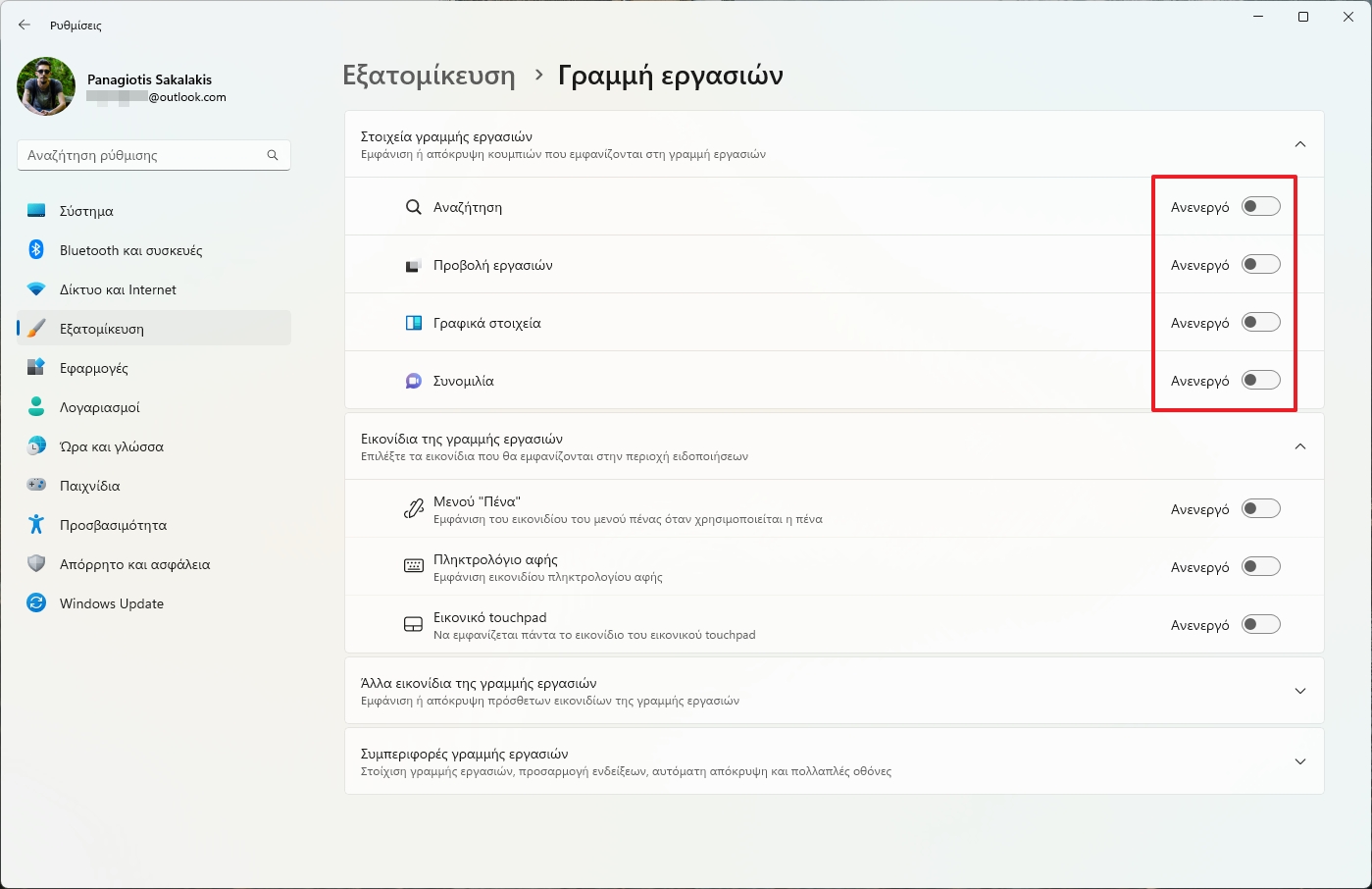Expand Άλλα εικονίδια της γραμμής εργασιών
The width and height of the screenshot is (1372, 889).
click(1300, 690)
